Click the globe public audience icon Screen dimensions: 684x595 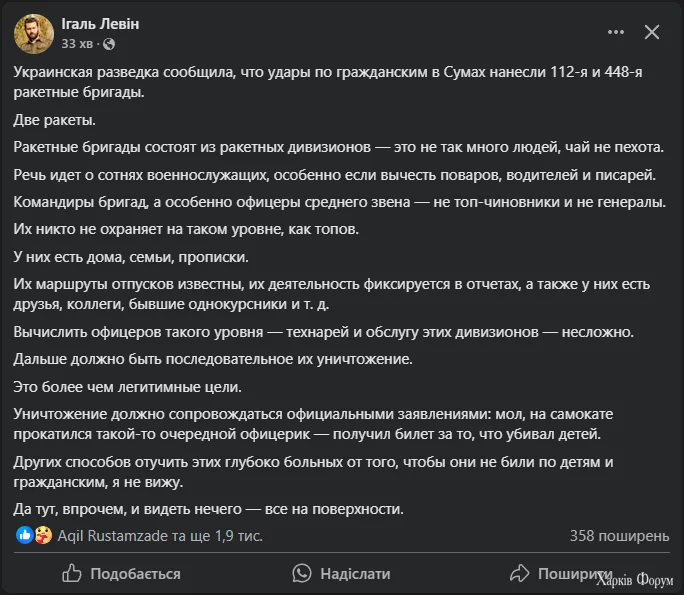tap(109, 44)
